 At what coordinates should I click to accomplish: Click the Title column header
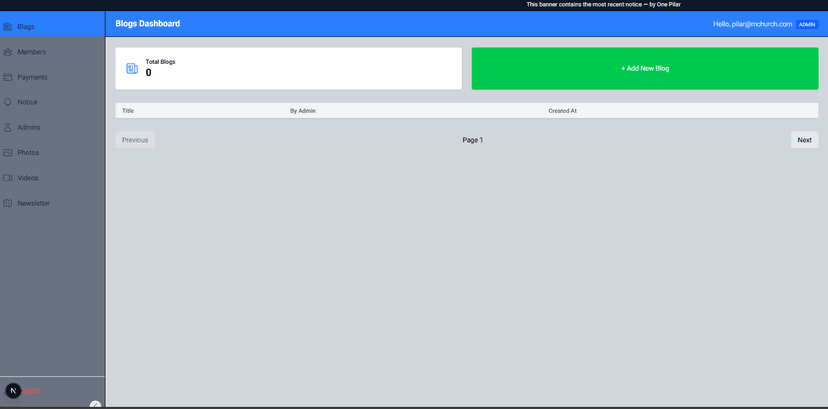128,111
